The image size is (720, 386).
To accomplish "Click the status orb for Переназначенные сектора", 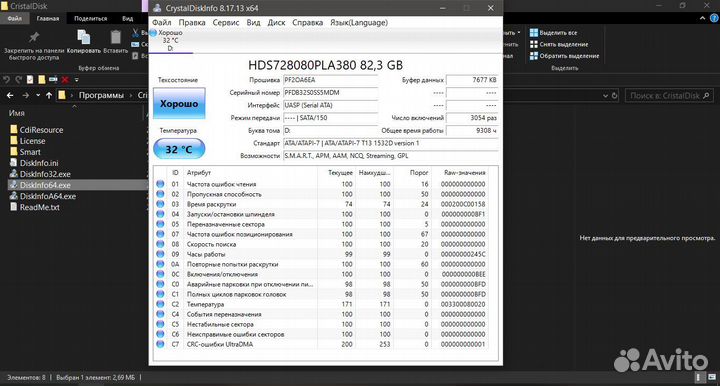I will pos(160,224).
